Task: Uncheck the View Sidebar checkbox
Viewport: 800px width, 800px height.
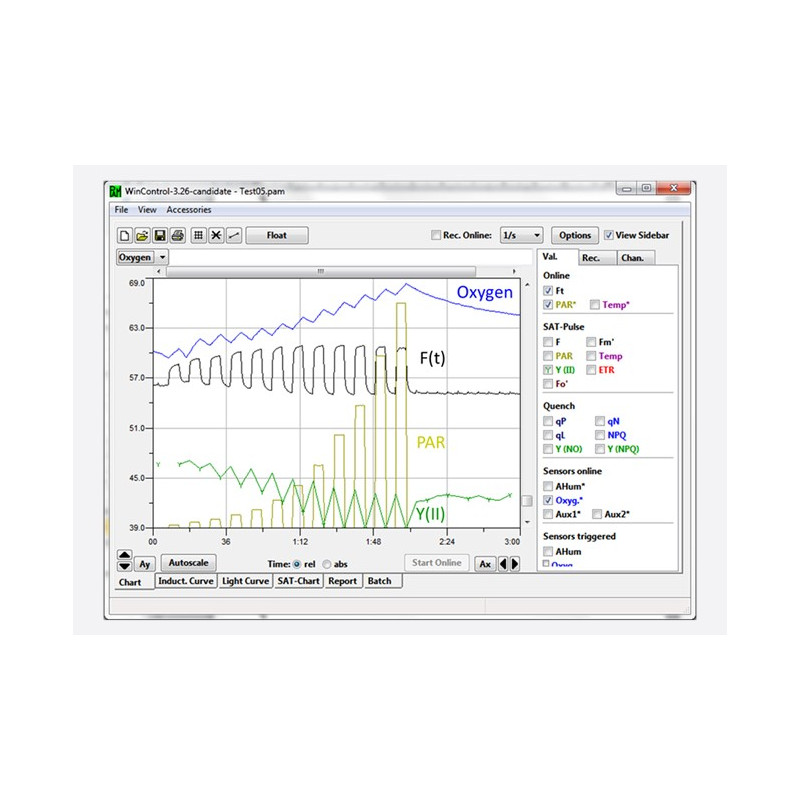Action: point(609,236)
